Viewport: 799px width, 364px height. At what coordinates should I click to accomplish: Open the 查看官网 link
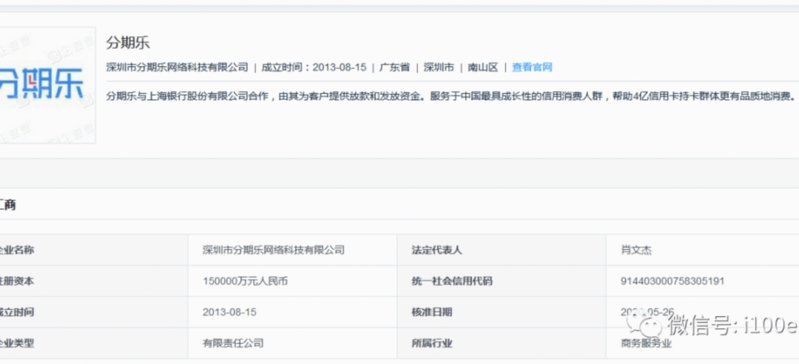[532, 67]
